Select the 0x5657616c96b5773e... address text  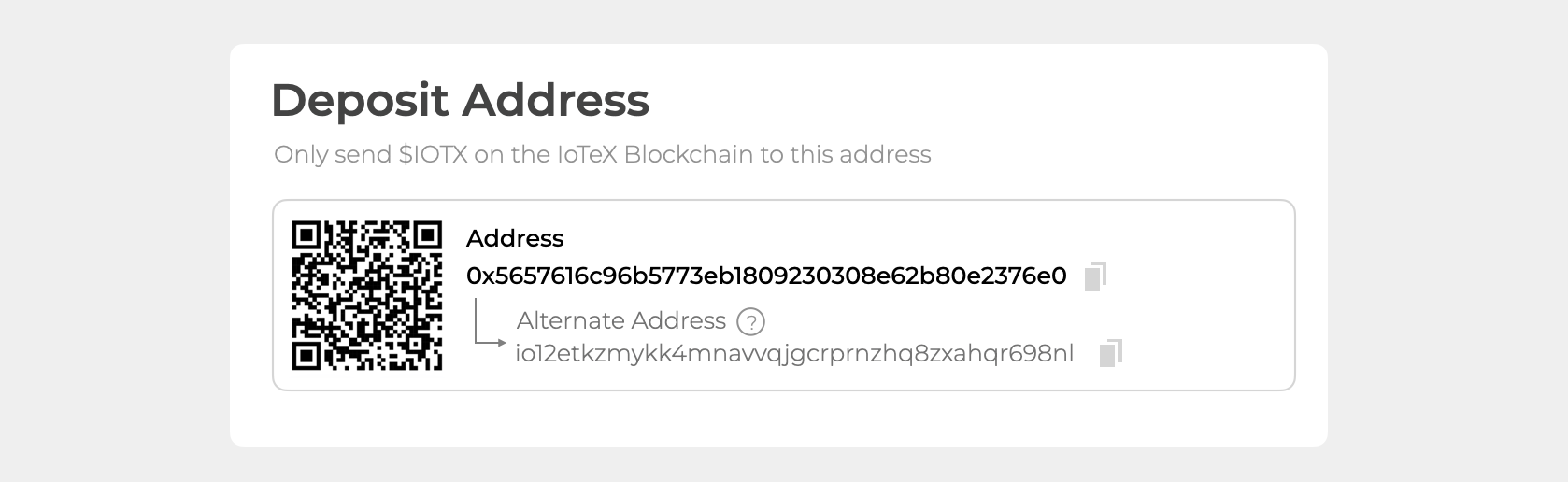pos(765,276)
